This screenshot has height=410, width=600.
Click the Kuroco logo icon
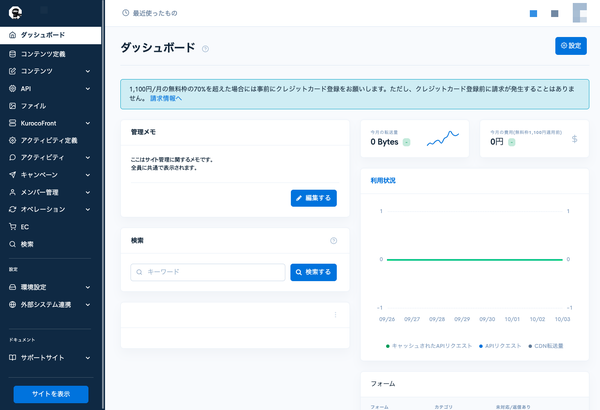[15, 13]
